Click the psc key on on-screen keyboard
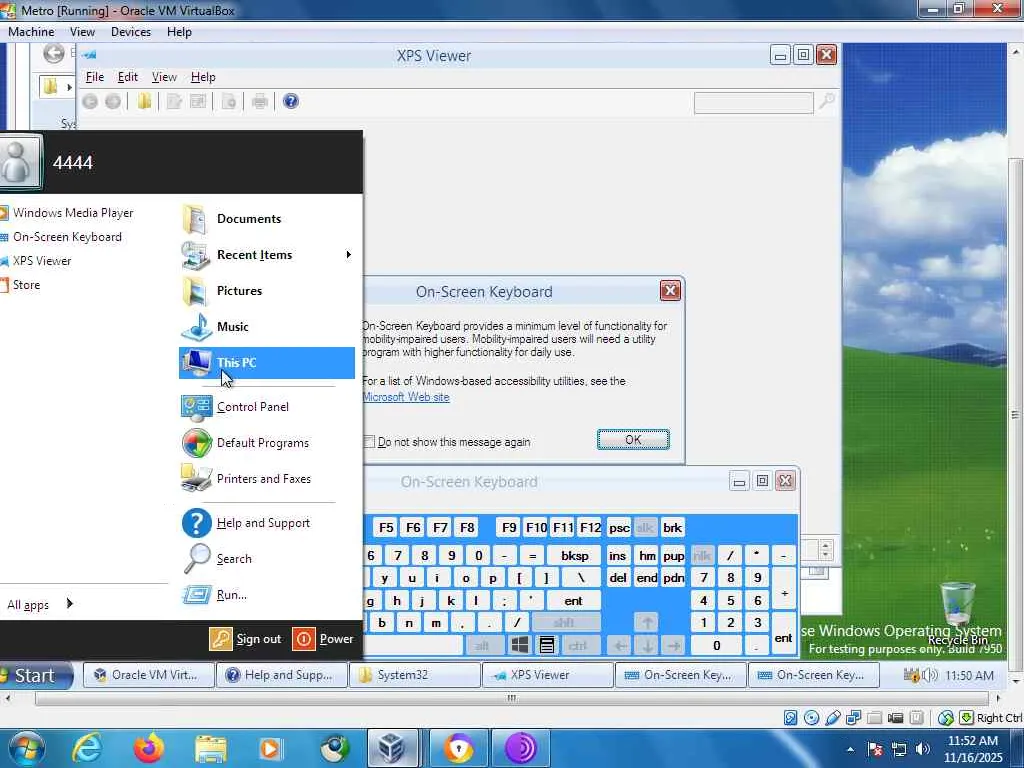1024x768 pixels. 618,527
